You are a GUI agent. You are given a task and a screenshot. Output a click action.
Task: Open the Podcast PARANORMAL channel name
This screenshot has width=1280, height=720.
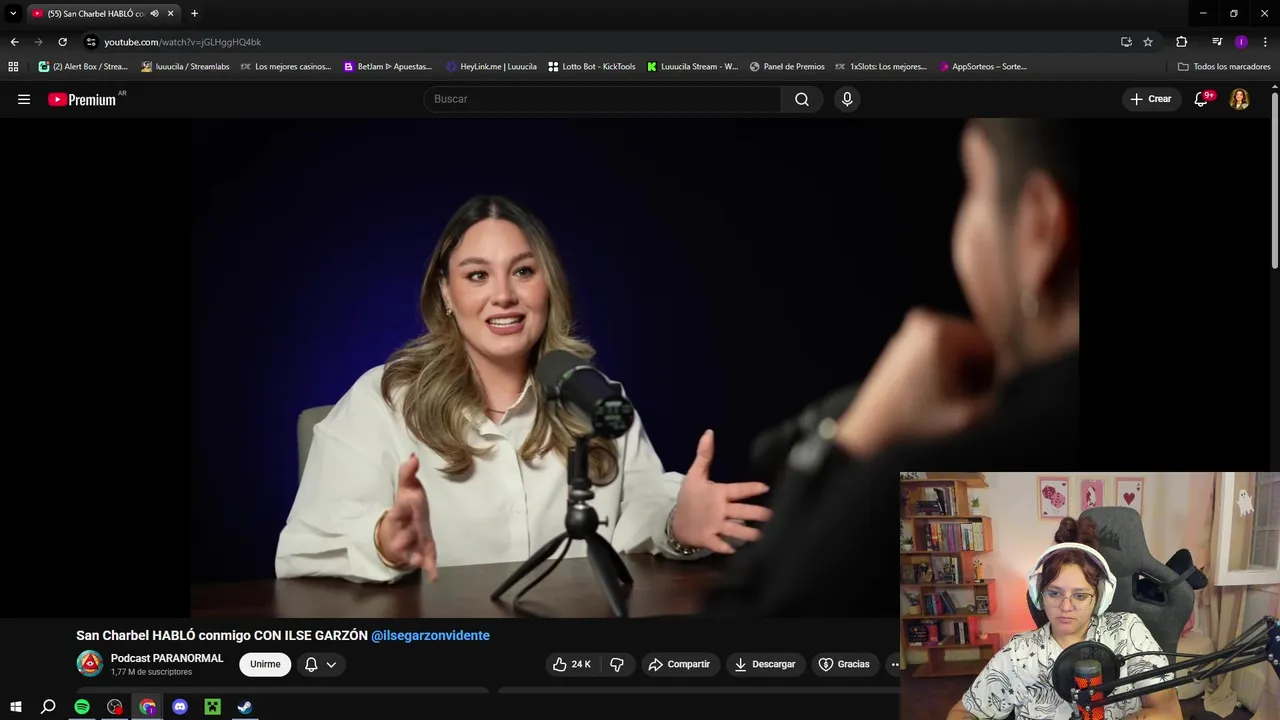point(167,658)
